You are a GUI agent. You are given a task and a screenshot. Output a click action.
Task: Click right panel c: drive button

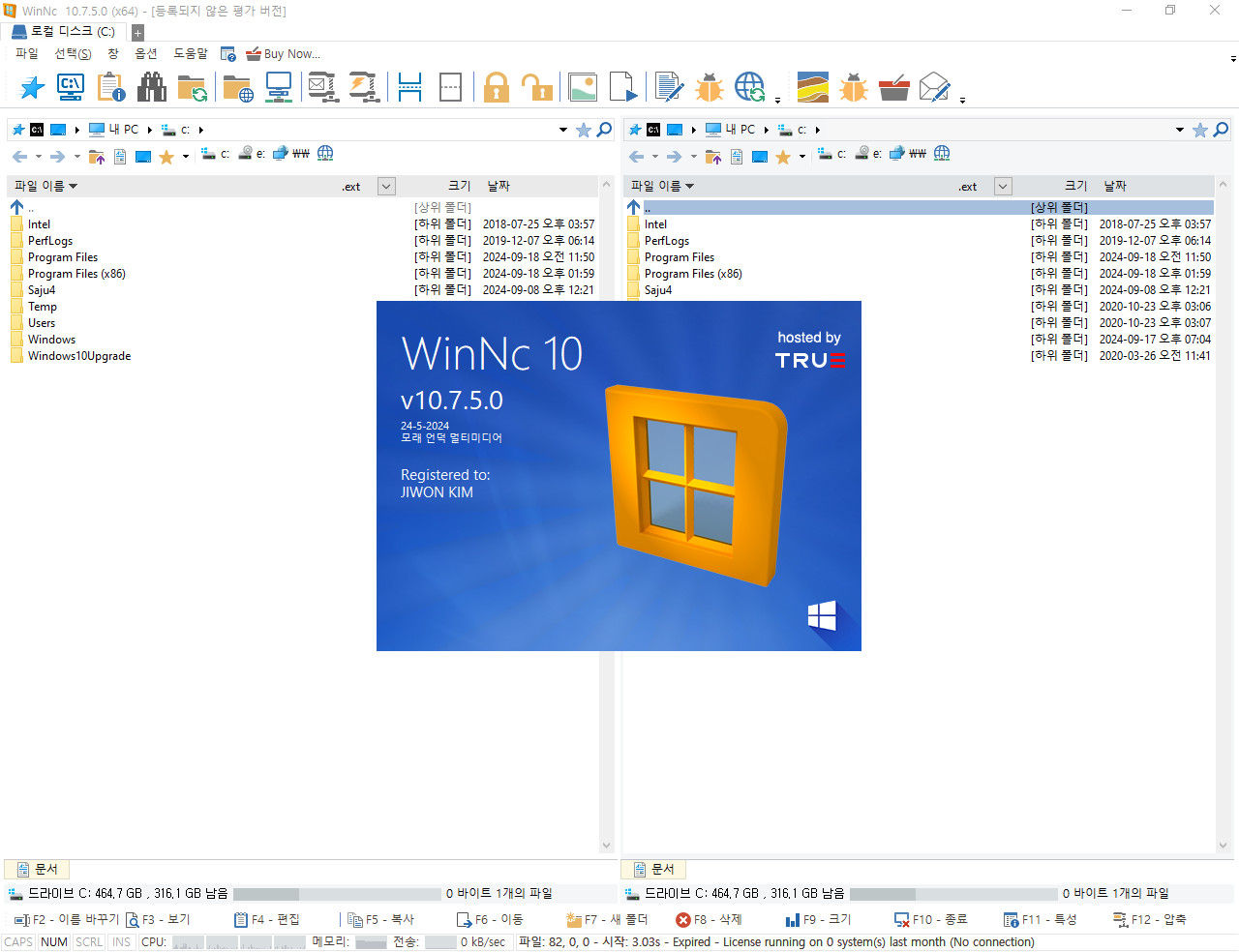pyautogui.click(x=832, y=154)
